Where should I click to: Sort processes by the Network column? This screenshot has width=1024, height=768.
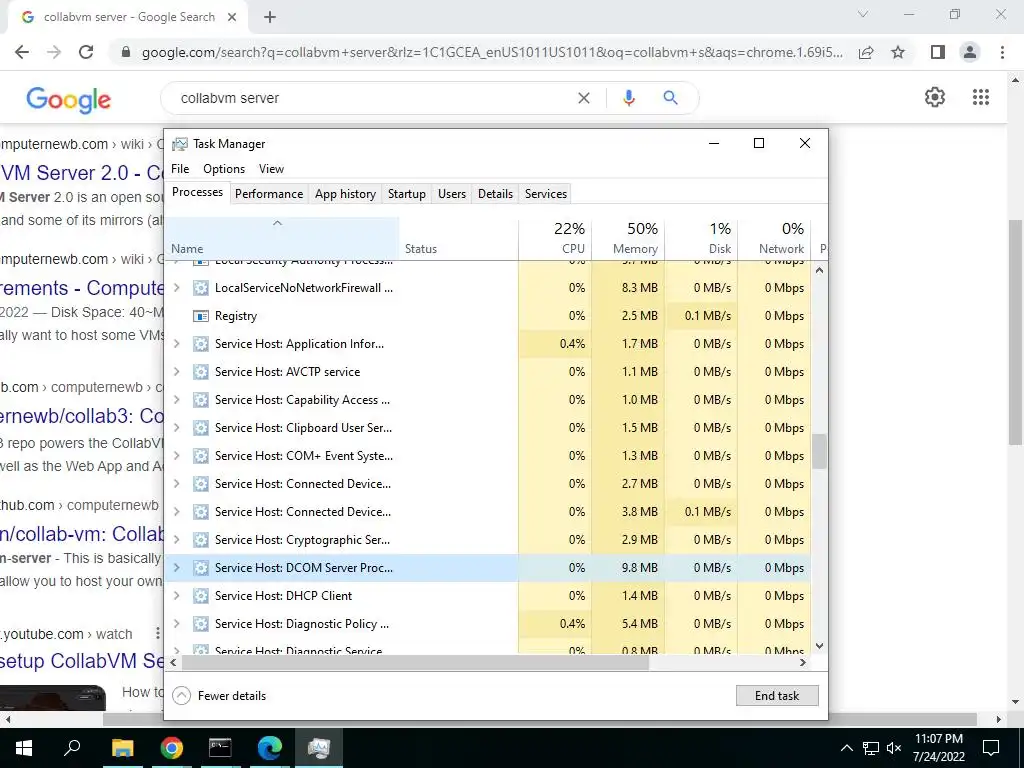(774, 239)
